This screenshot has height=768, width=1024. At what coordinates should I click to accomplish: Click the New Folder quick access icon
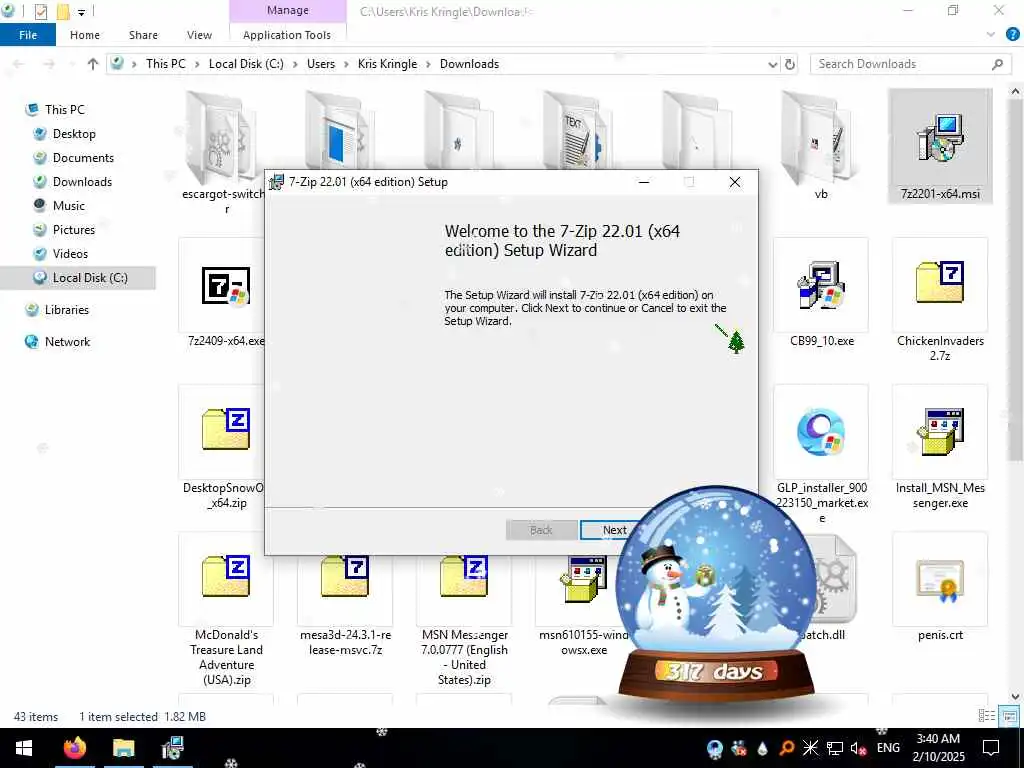tap(63, 11)
